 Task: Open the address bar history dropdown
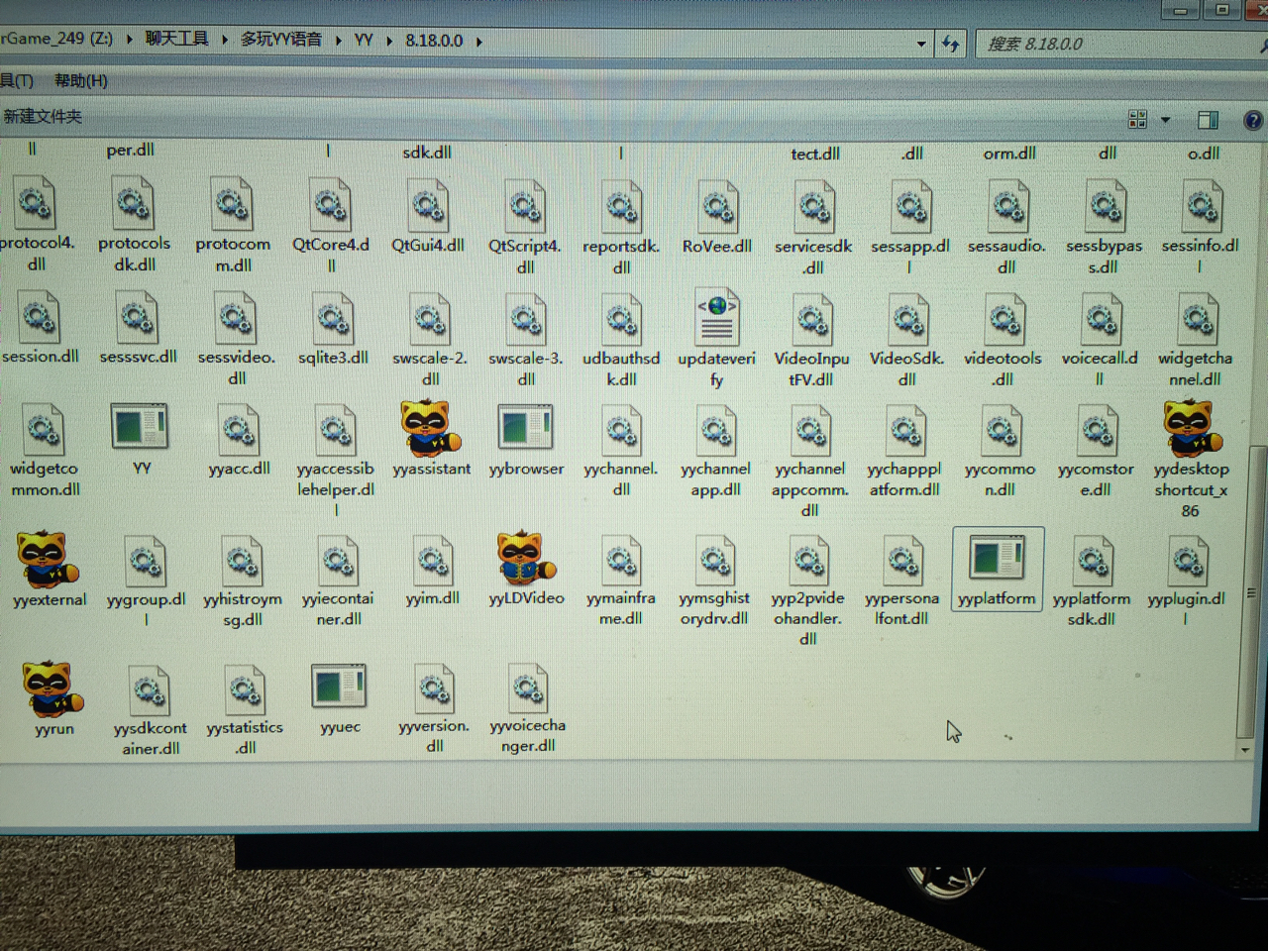[x=921, y=44]
